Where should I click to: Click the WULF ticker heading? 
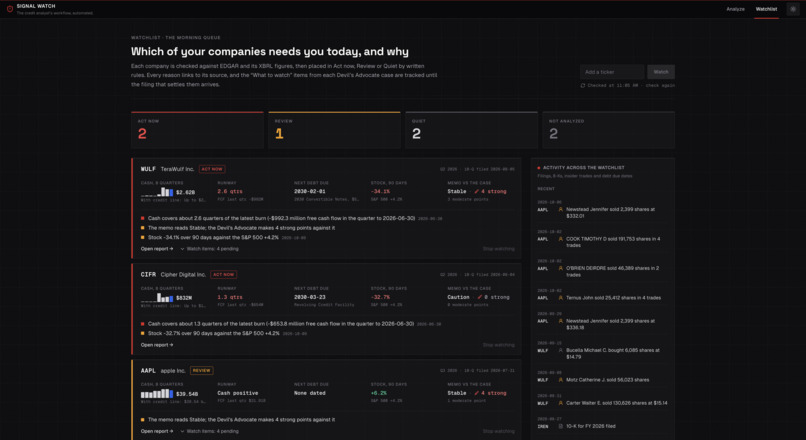(148, 169)
